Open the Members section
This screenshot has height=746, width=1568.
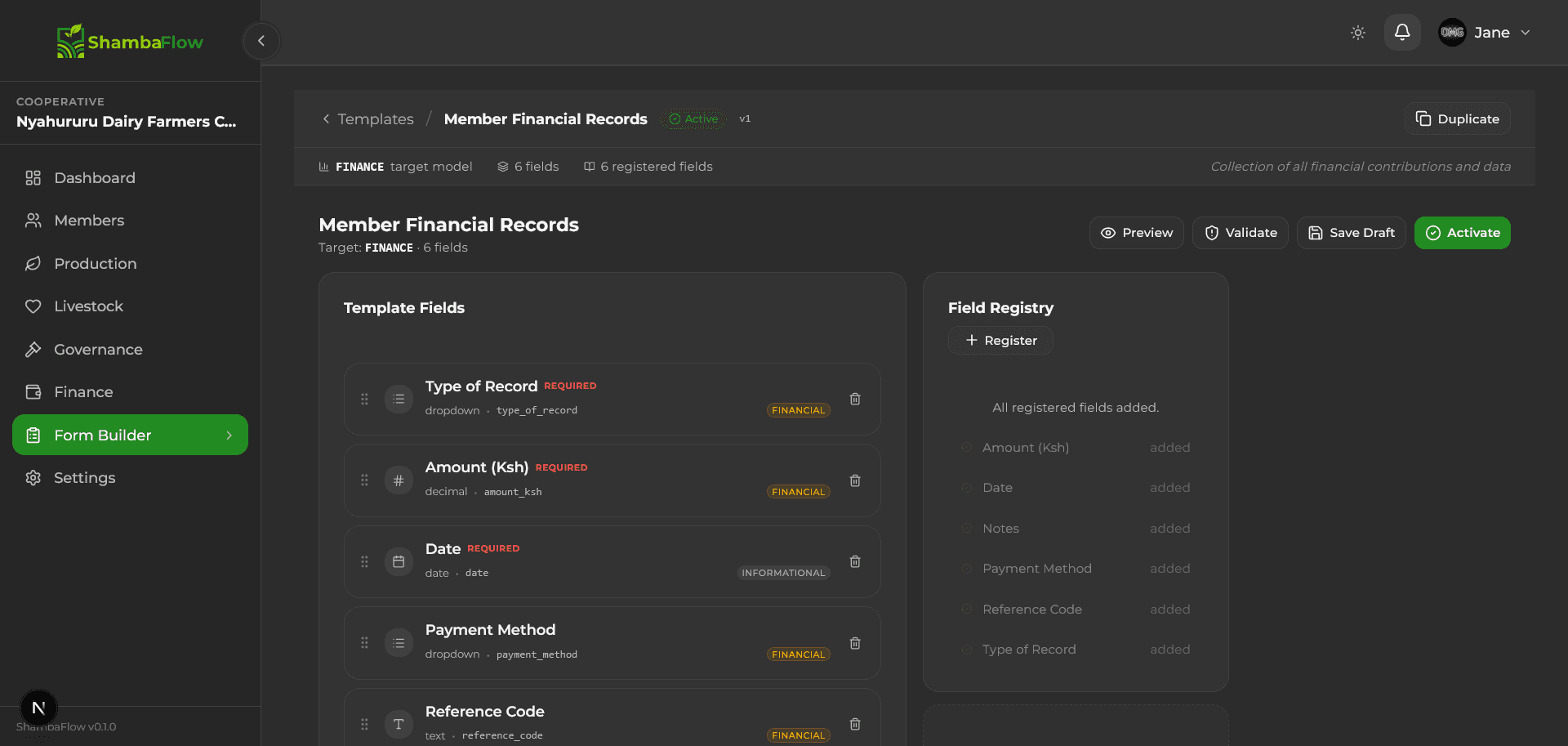(x=130, y=221)
